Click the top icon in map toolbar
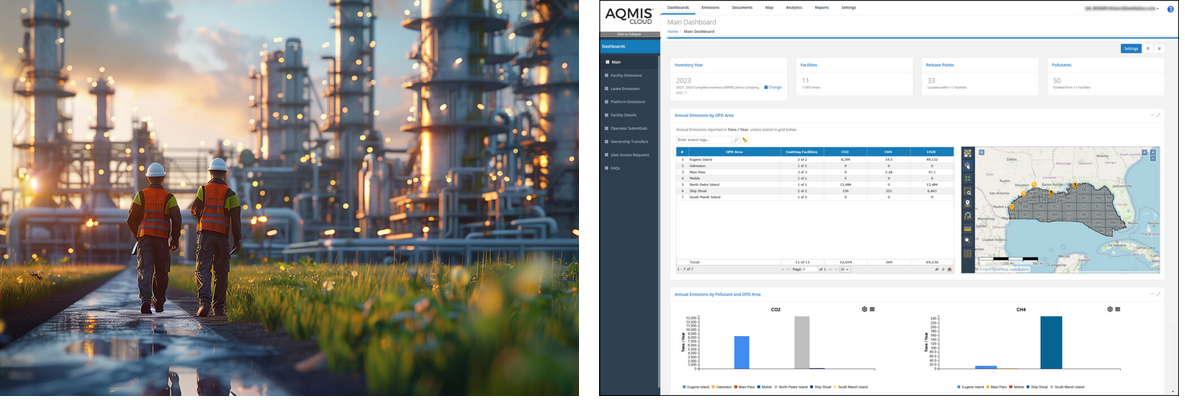This screenshot has width=1185, height=408. tap(967, 153)
